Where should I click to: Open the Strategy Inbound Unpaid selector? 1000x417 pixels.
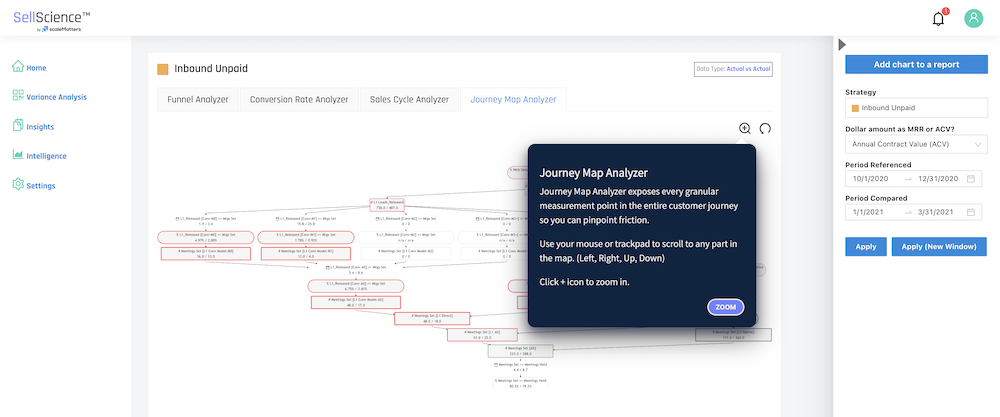(916, 108)
